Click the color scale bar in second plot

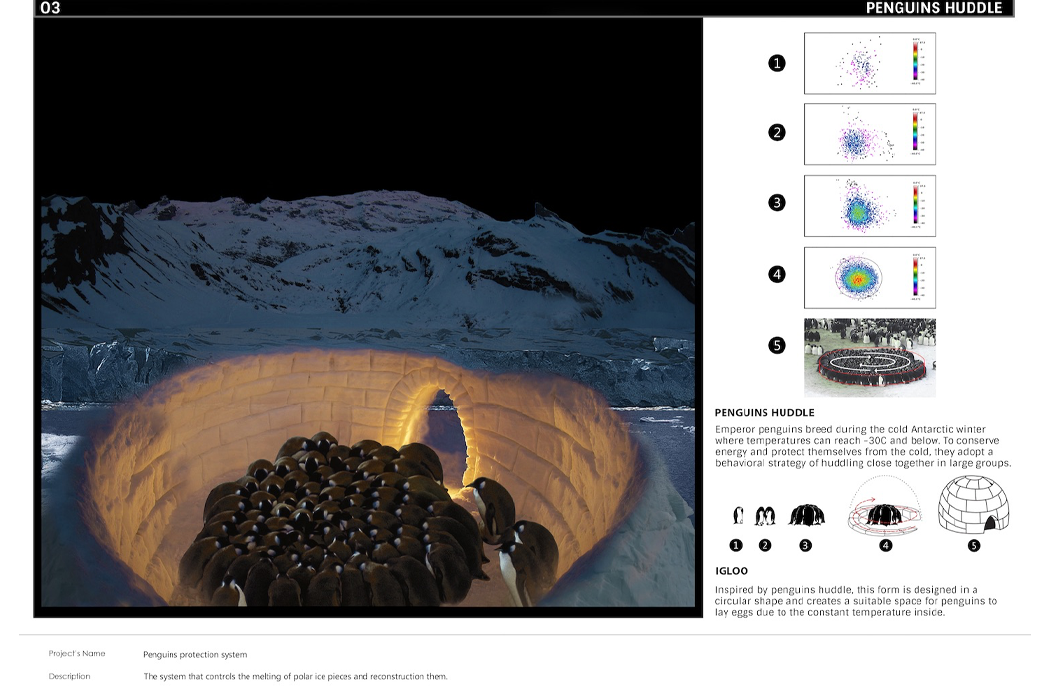[916, 132]
